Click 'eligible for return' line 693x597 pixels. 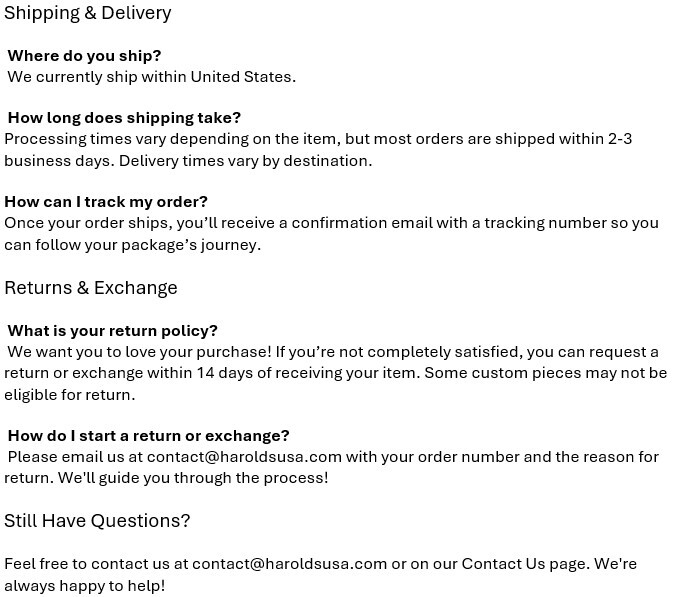[69, 395]
